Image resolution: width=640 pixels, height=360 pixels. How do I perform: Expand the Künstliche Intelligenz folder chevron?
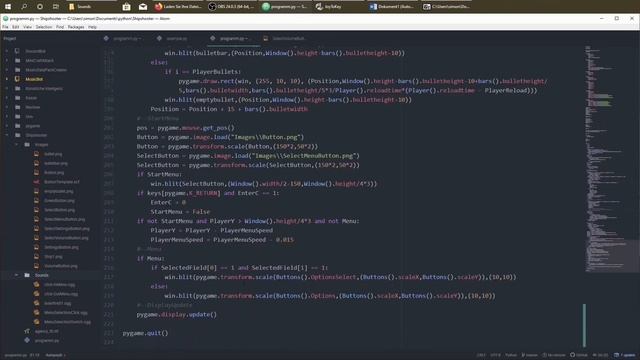(7, 89)
